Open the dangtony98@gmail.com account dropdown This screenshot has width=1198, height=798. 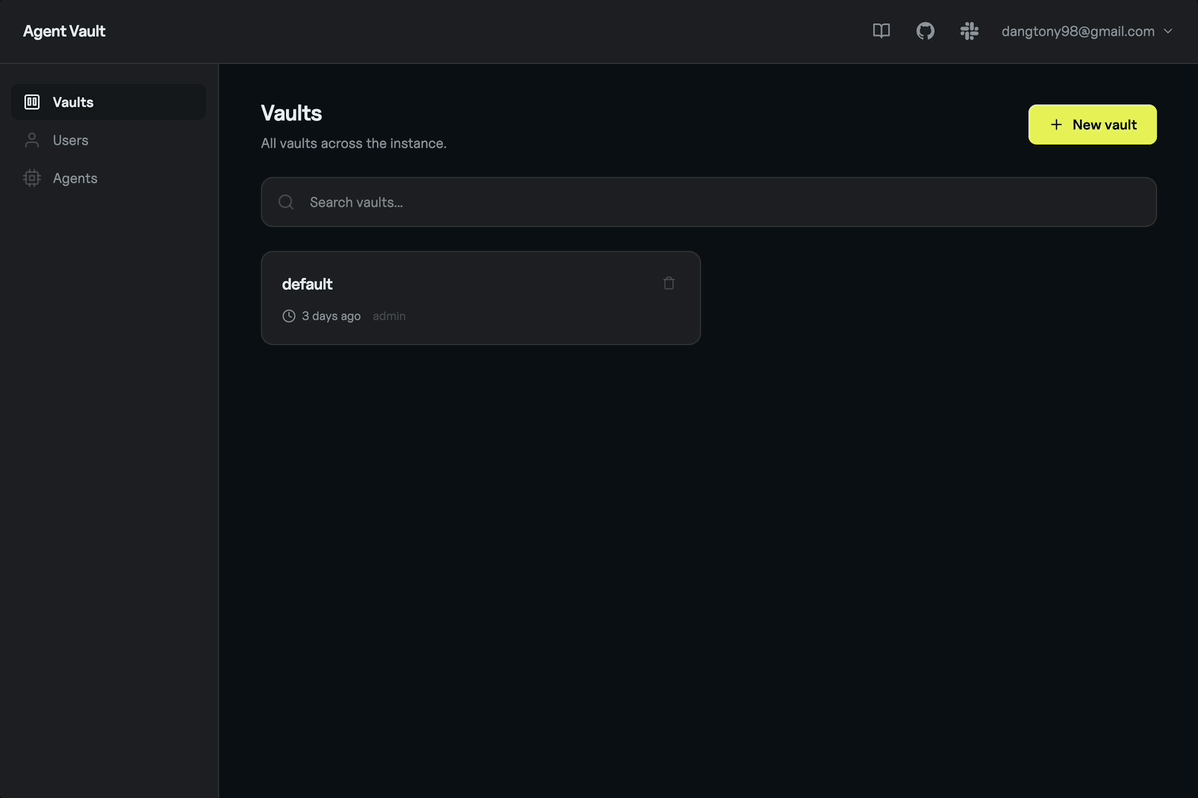point(1078,31)
